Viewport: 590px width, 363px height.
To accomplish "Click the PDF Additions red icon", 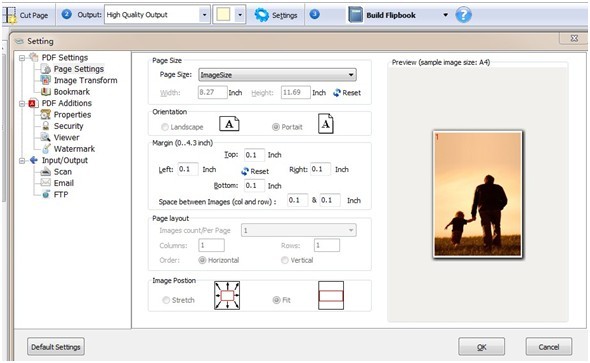I will click(x=34, y=103).
